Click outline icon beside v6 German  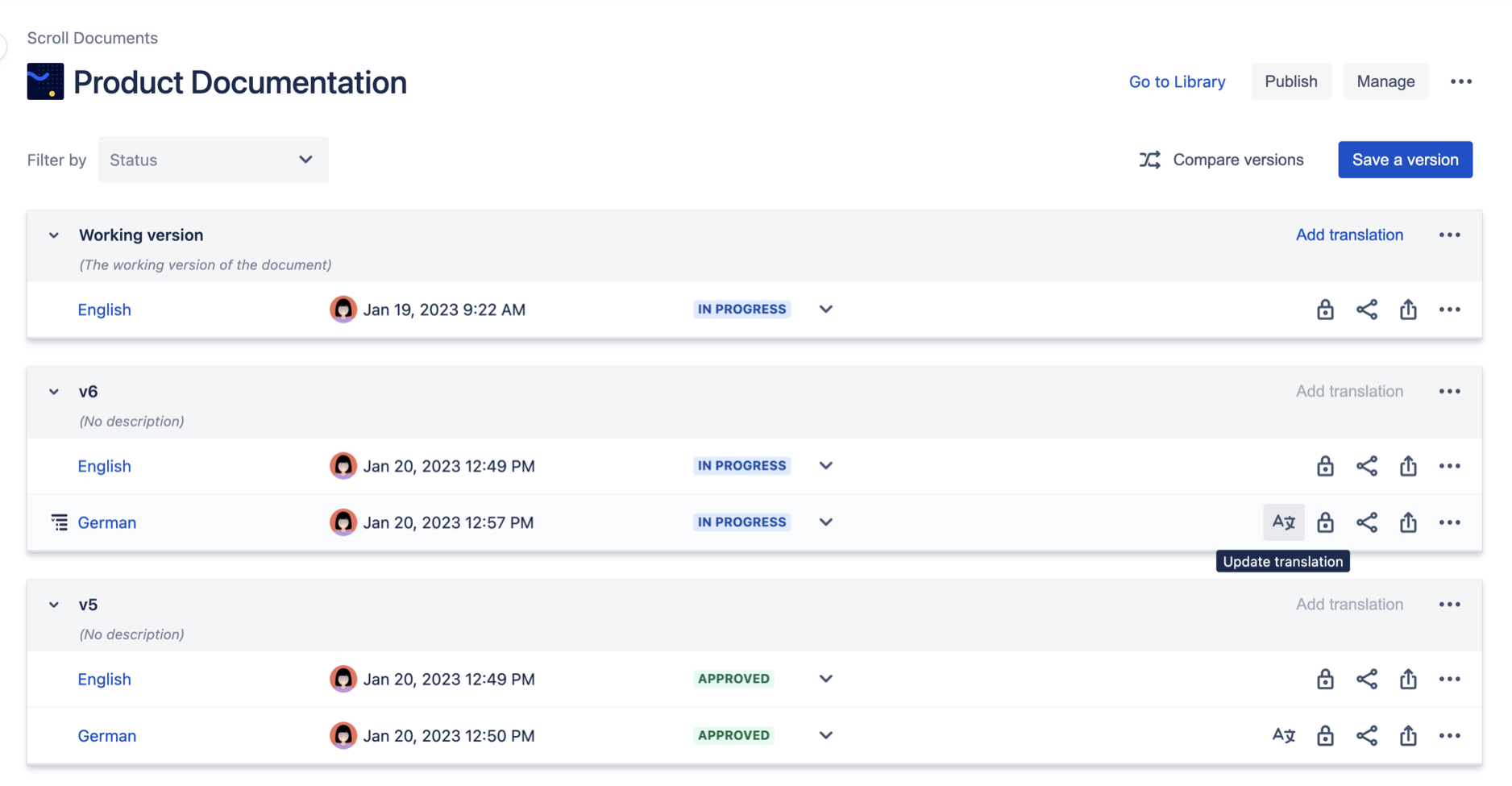click(59, 522)
